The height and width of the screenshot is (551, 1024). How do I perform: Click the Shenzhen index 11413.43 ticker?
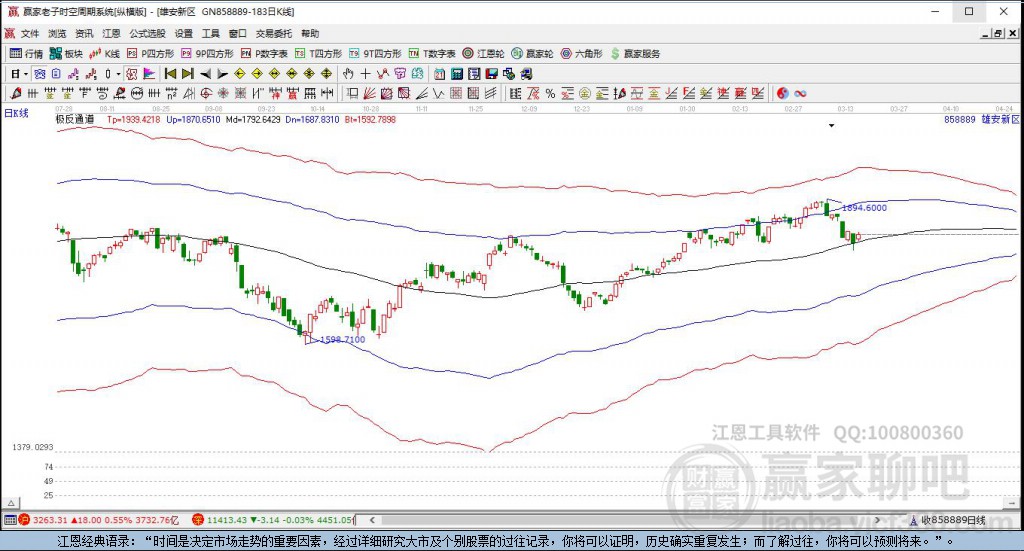(x=273, y=520)
